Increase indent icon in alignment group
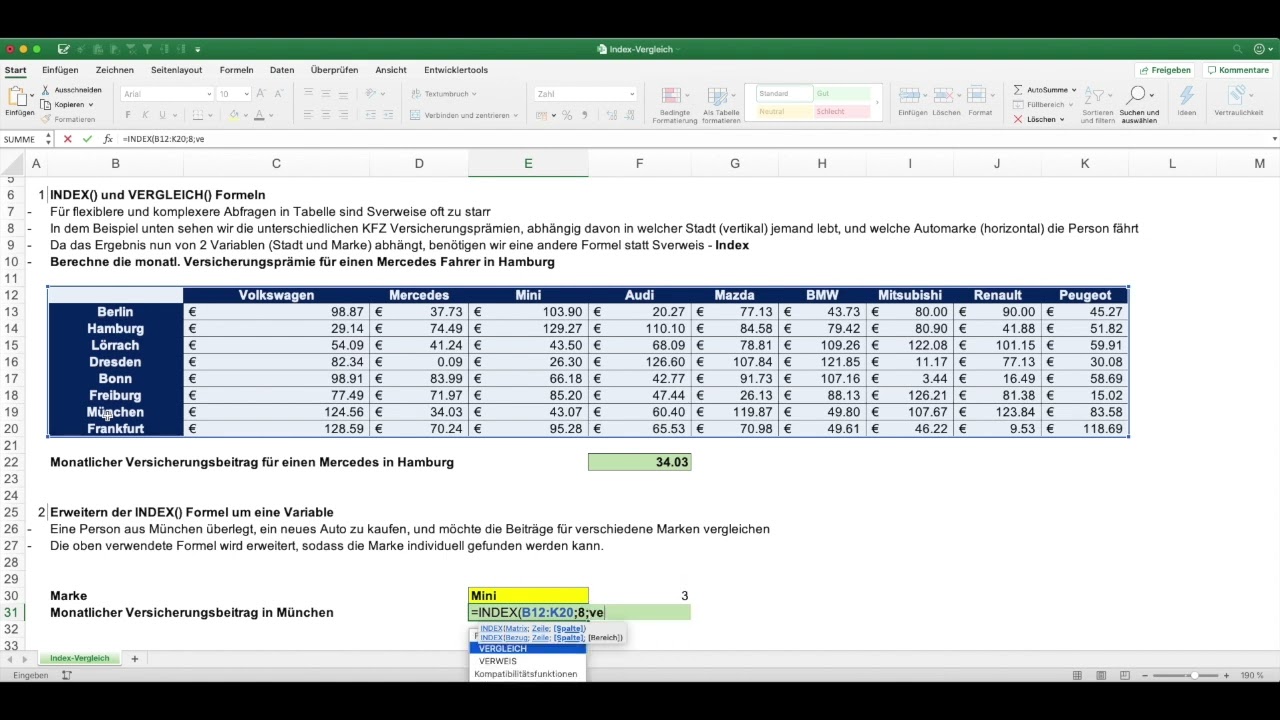 click(x=386, y=115)
